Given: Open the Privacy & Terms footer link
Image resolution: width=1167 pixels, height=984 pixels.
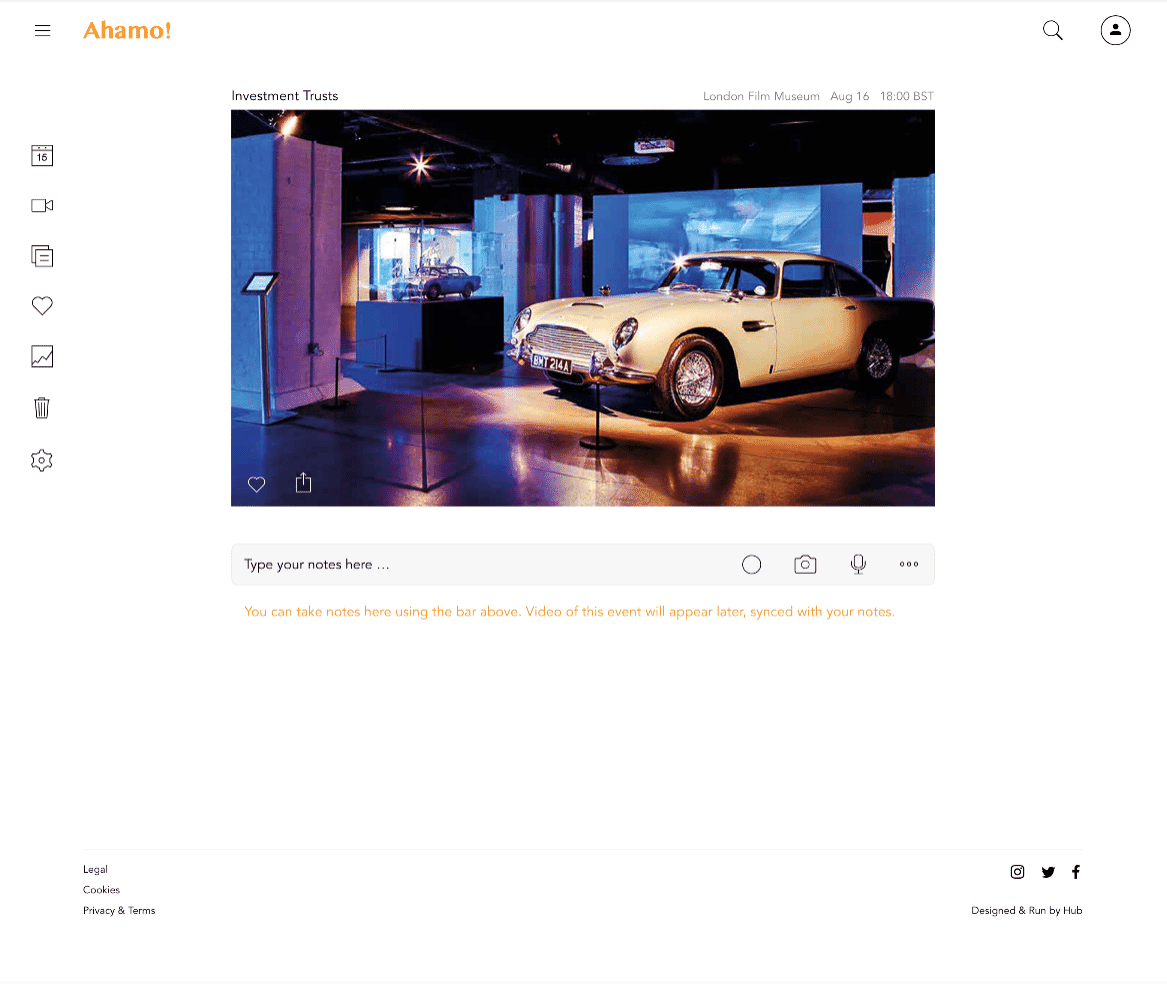Looking at the screenshot, I should 119,910.
